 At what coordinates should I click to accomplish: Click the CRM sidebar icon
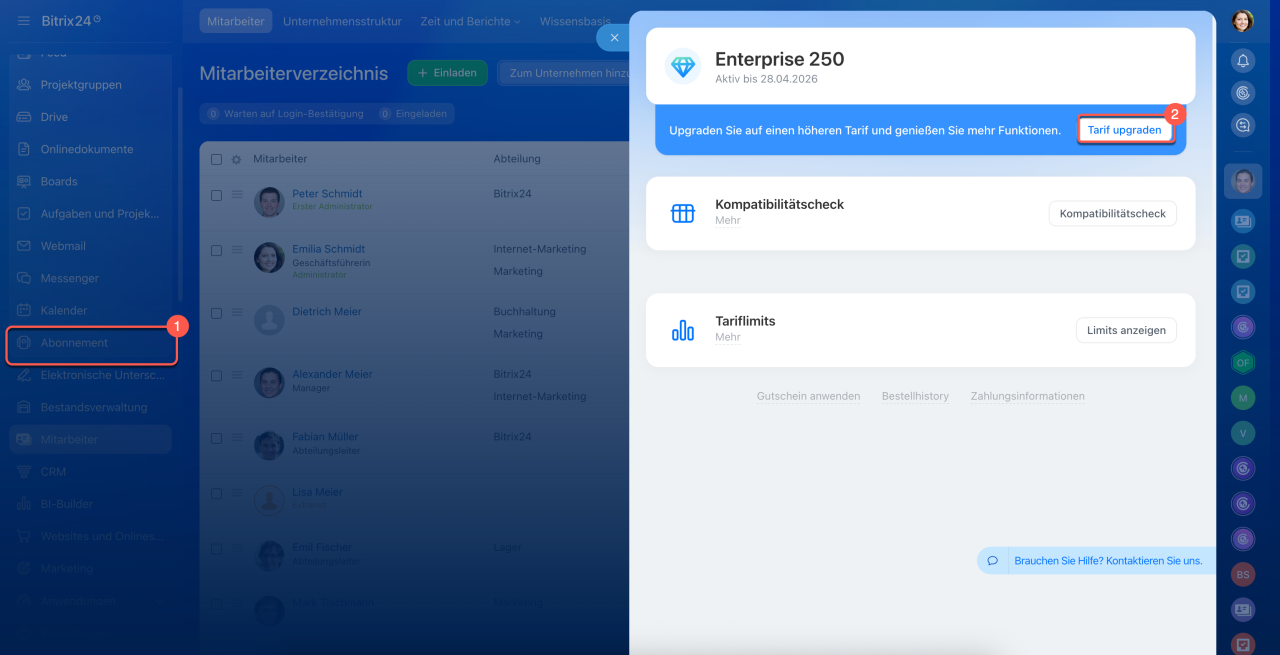coord(24,472)
